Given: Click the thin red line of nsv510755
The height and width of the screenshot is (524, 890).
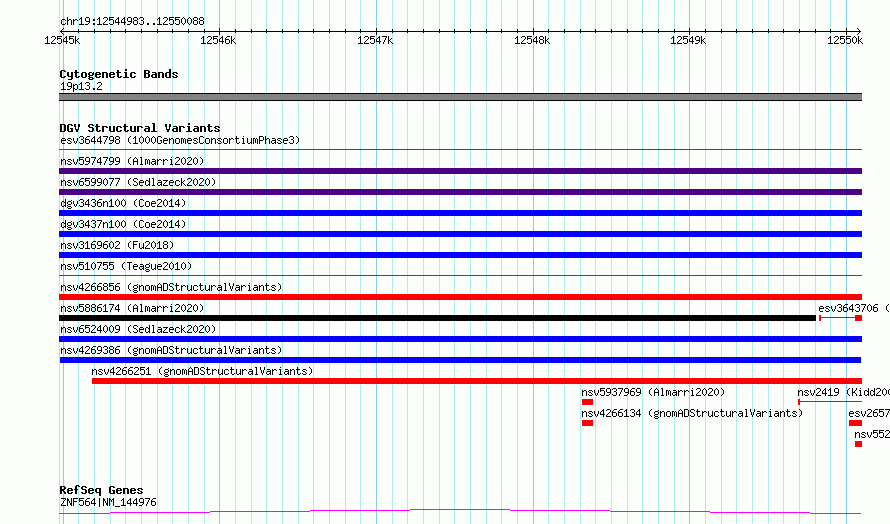Looking at the screenshot, I should point(460,276).
